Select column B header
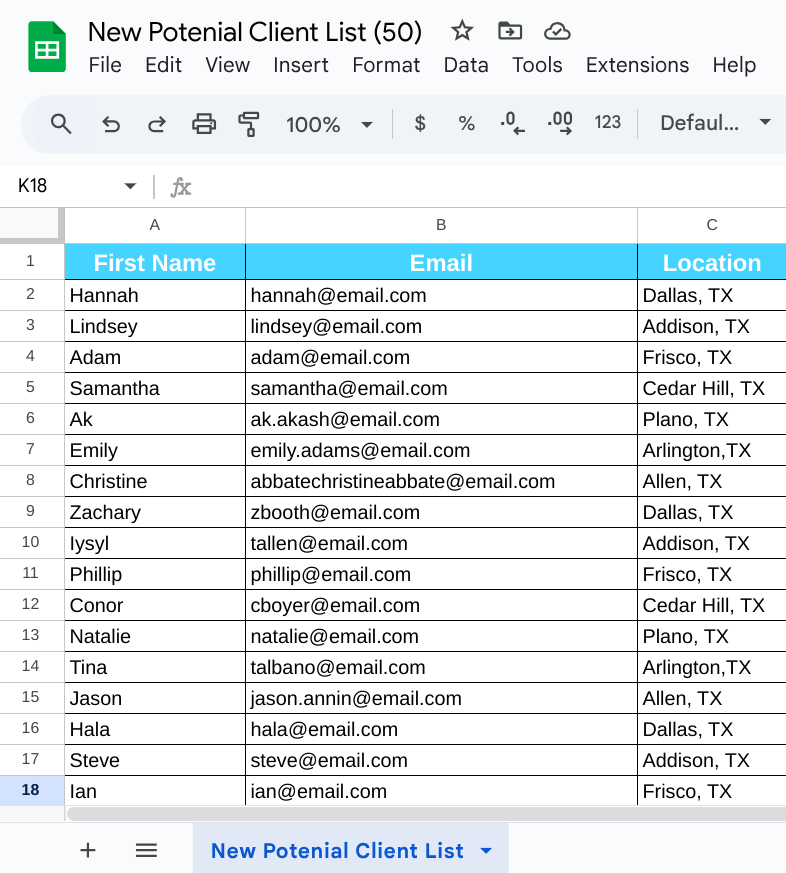This screenshot has height=873, width=786. [x=441, y=225]
